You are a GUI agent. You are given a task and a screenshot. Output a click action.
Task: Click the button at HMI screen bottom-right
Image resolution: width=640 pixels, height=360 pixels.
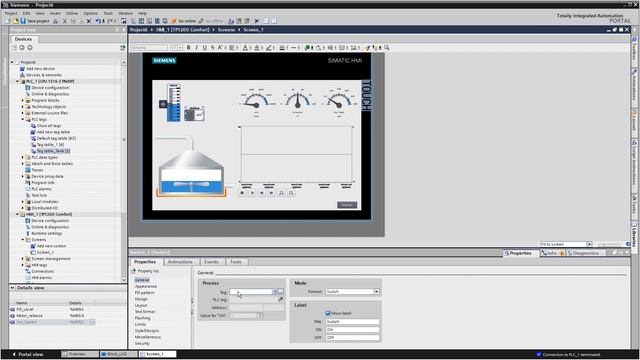coord(347,205)
